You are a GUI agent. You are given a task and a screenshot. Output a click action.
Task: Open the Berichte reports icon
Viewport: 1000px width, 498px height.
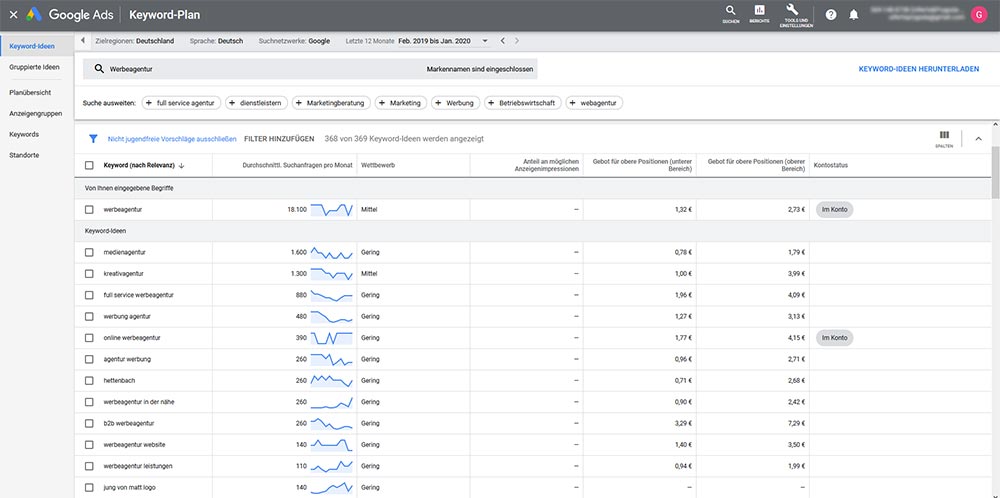click(759, 11)
